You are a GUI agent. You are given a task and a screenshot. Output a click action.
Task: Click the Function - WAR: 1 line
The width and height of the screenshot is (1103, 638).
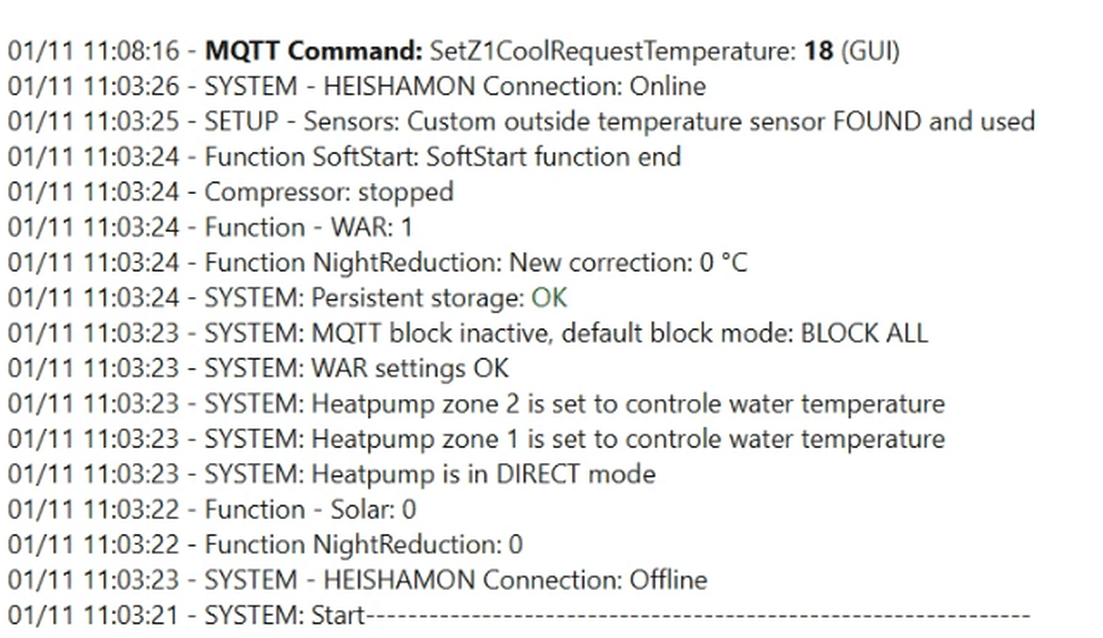click(x=210, y=227)
